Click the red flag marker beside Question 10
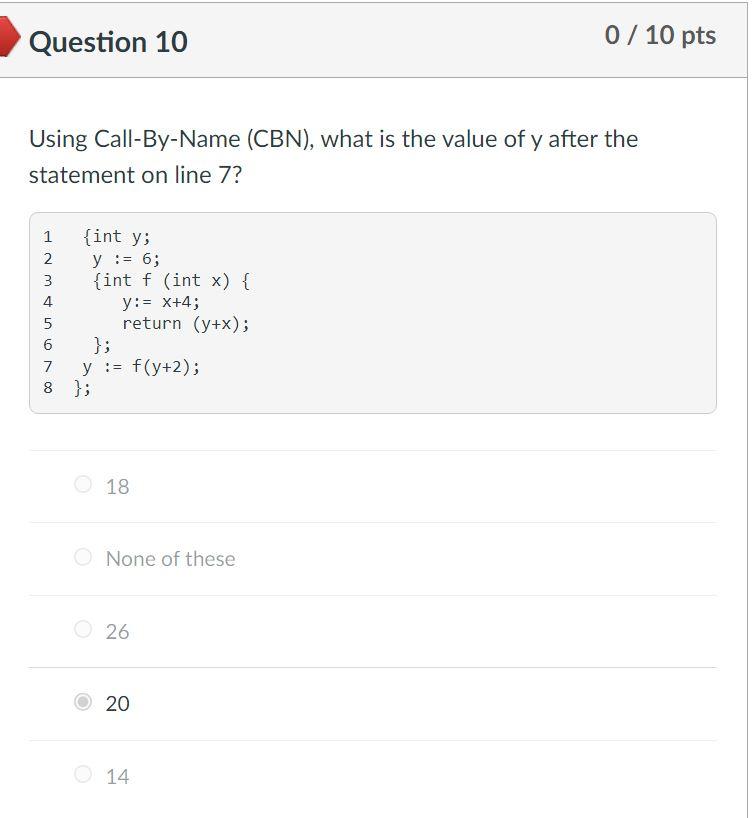 [10, 38]
